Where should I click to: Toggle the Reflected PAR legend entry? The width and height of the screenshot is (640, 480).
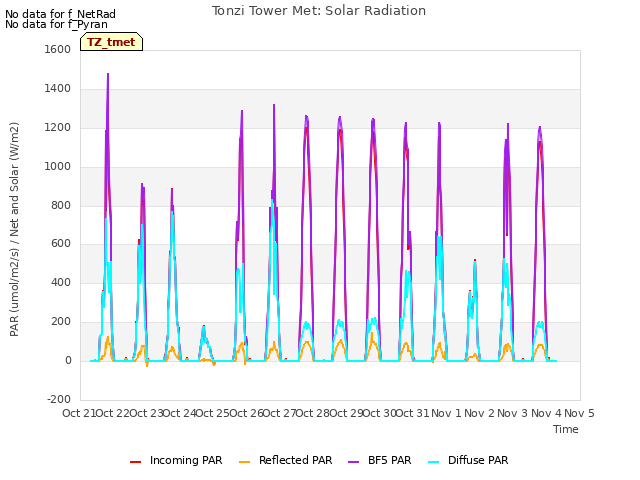(x=285, y=460)
